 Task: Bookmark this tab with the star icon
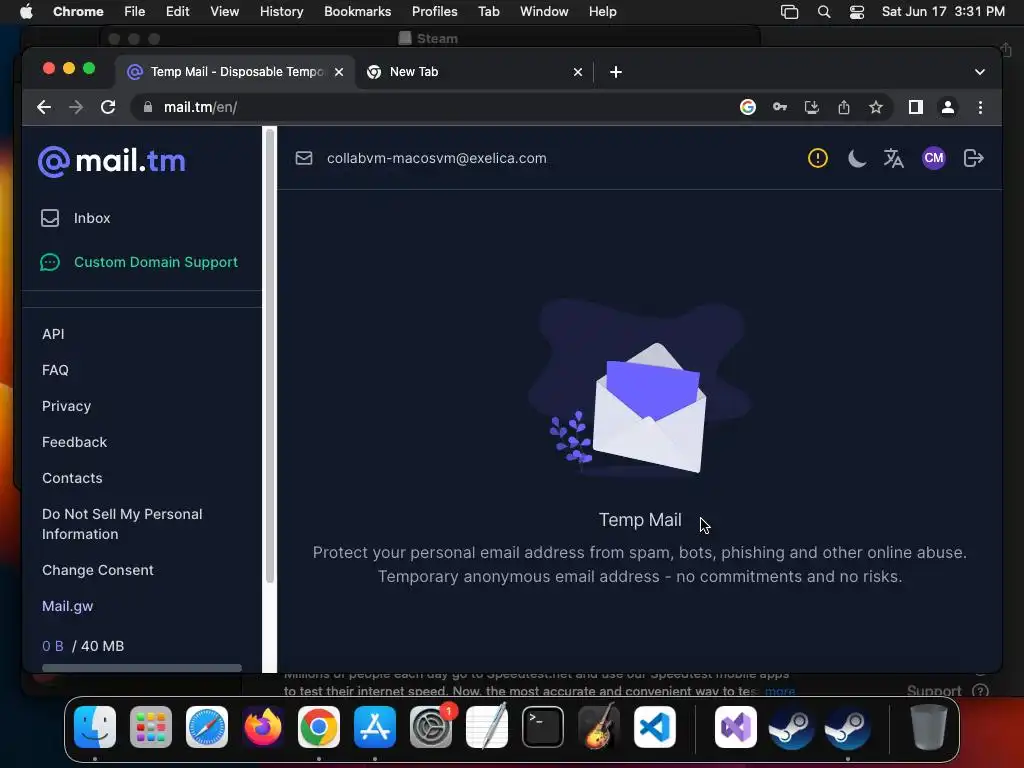876,107
